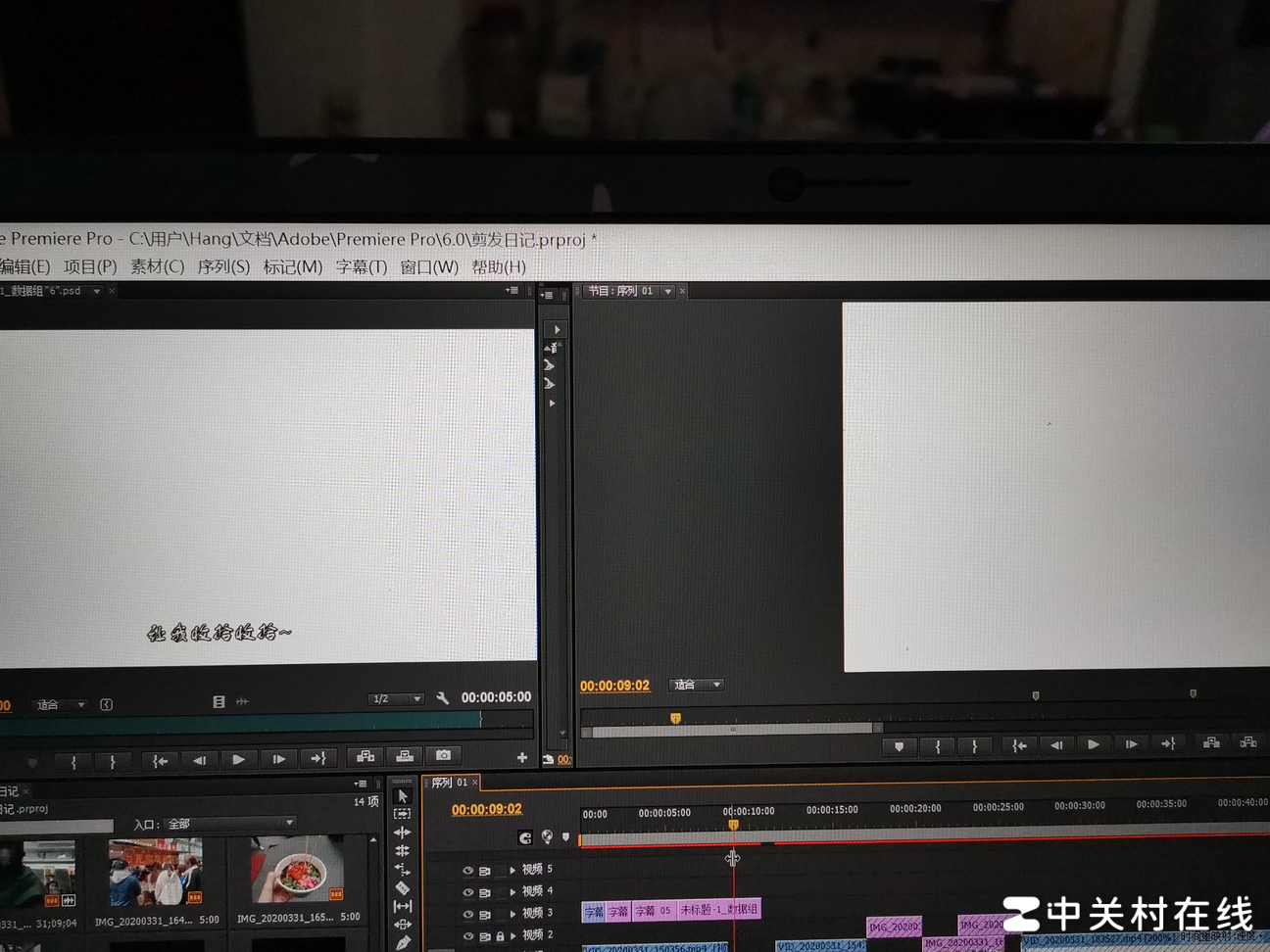Click the Program monitor playhead marker
This screenshot has height=952, width=1270.
[675, 719]
